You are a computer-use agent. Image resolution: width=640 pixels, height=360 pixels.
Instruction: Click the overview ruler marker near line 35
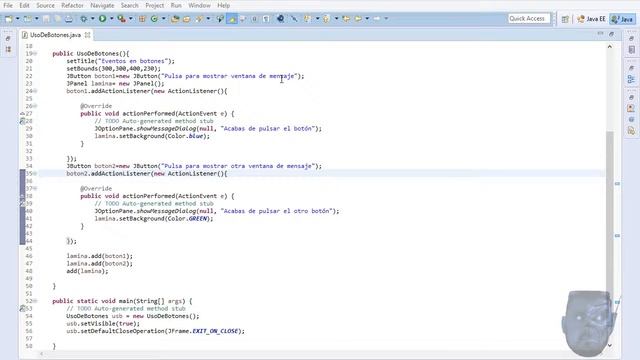(617, 184)
